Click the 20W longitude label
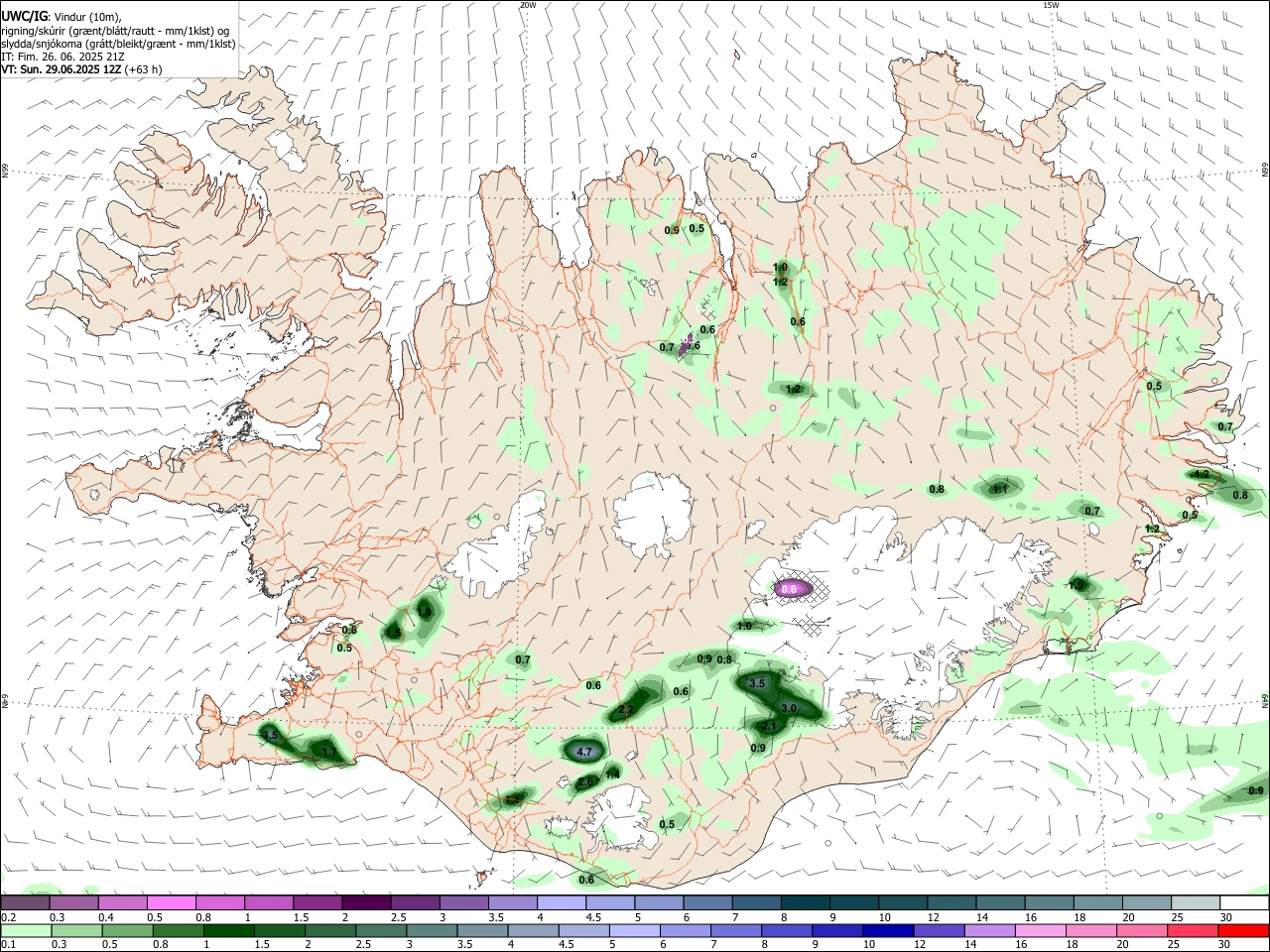The image size is (1270, 952). click(x=528, y=5)
